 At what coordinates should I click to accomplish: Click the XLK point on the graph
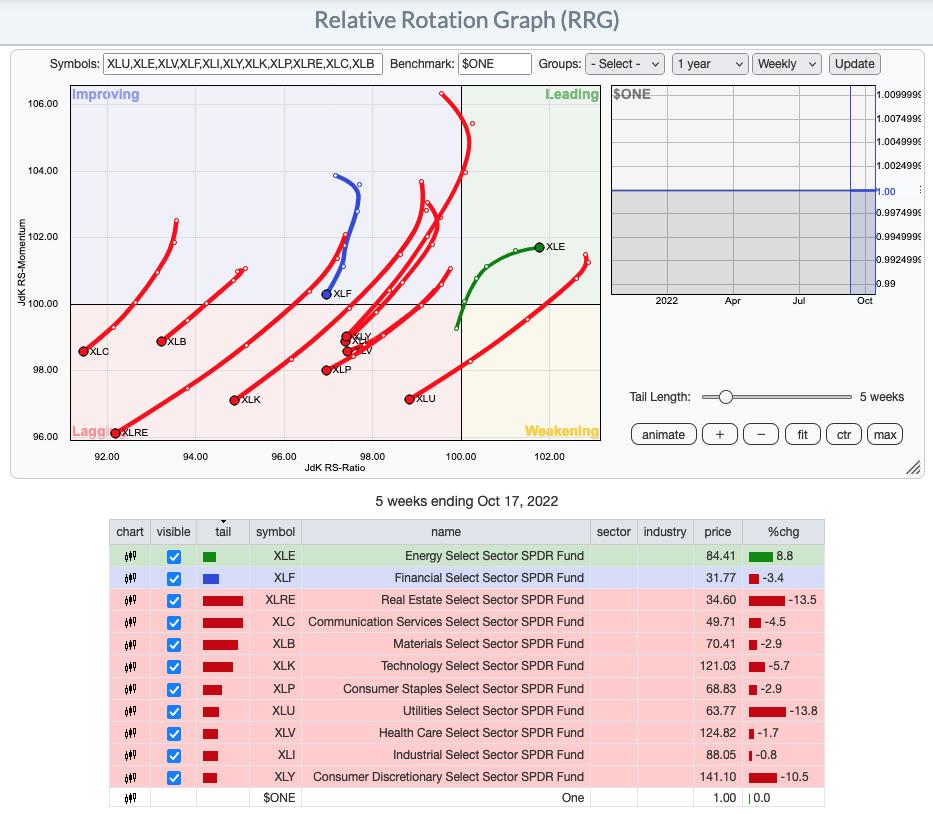point(234,400)
